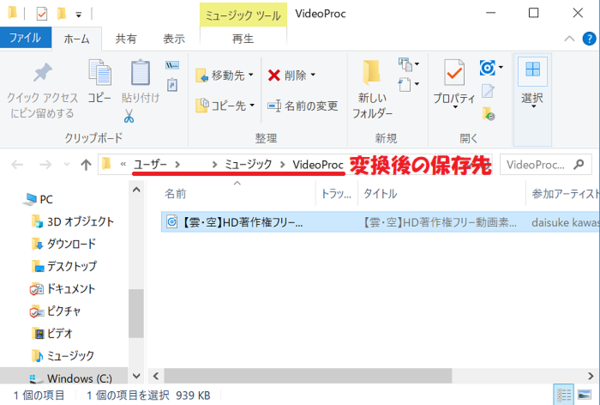Viewport: 600px width, 405px height.
Task: Open ビデオ in navigation pane
Action: 51,333
